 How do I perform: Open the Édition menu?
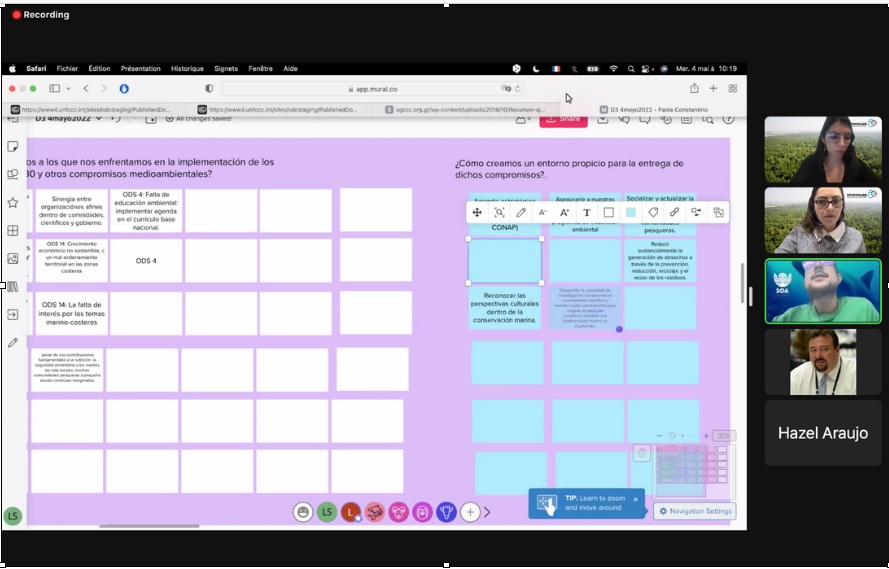pyautogui.click(x=99, y=69)
